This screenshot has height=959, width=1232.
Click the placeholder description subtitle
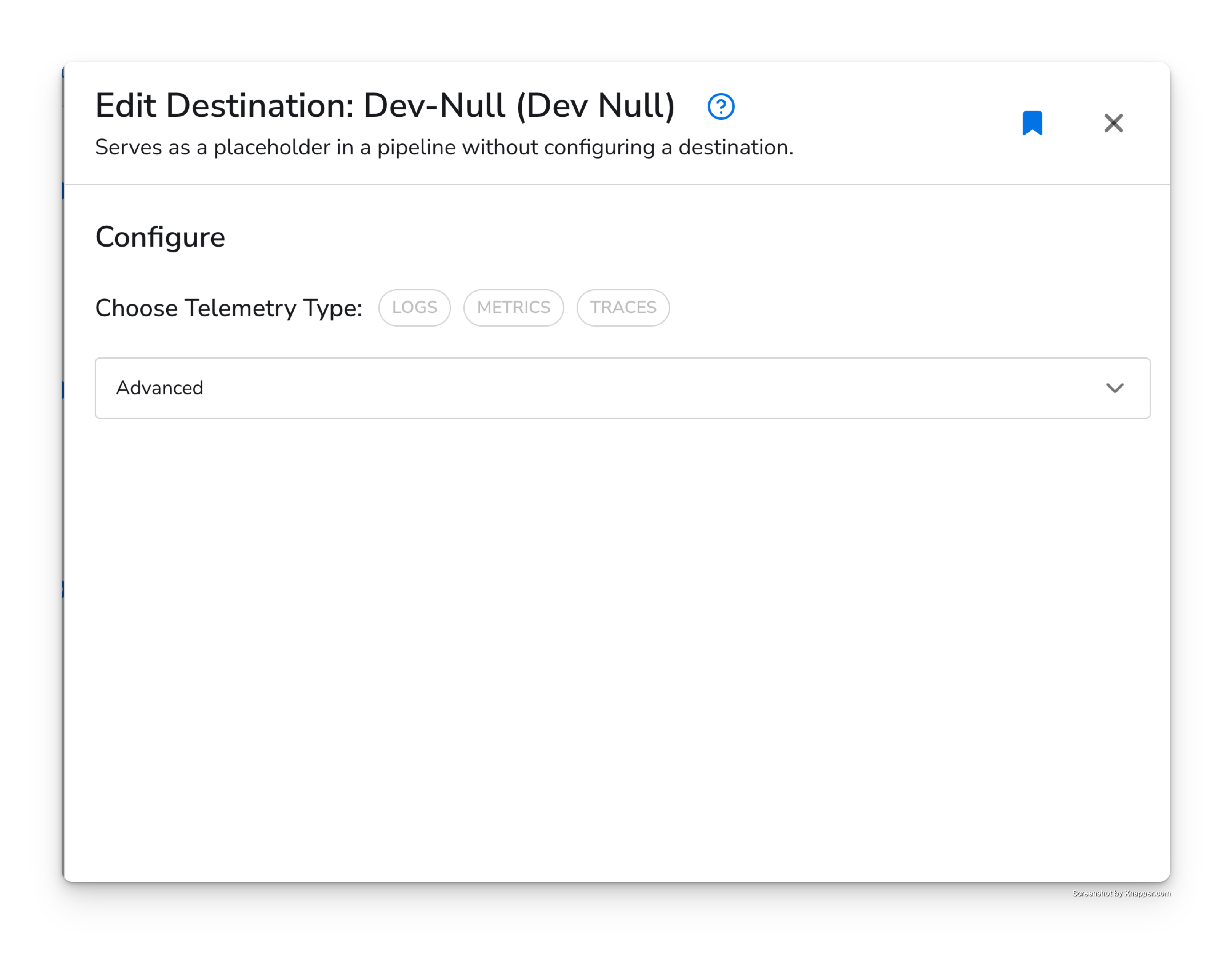[444, 148]
